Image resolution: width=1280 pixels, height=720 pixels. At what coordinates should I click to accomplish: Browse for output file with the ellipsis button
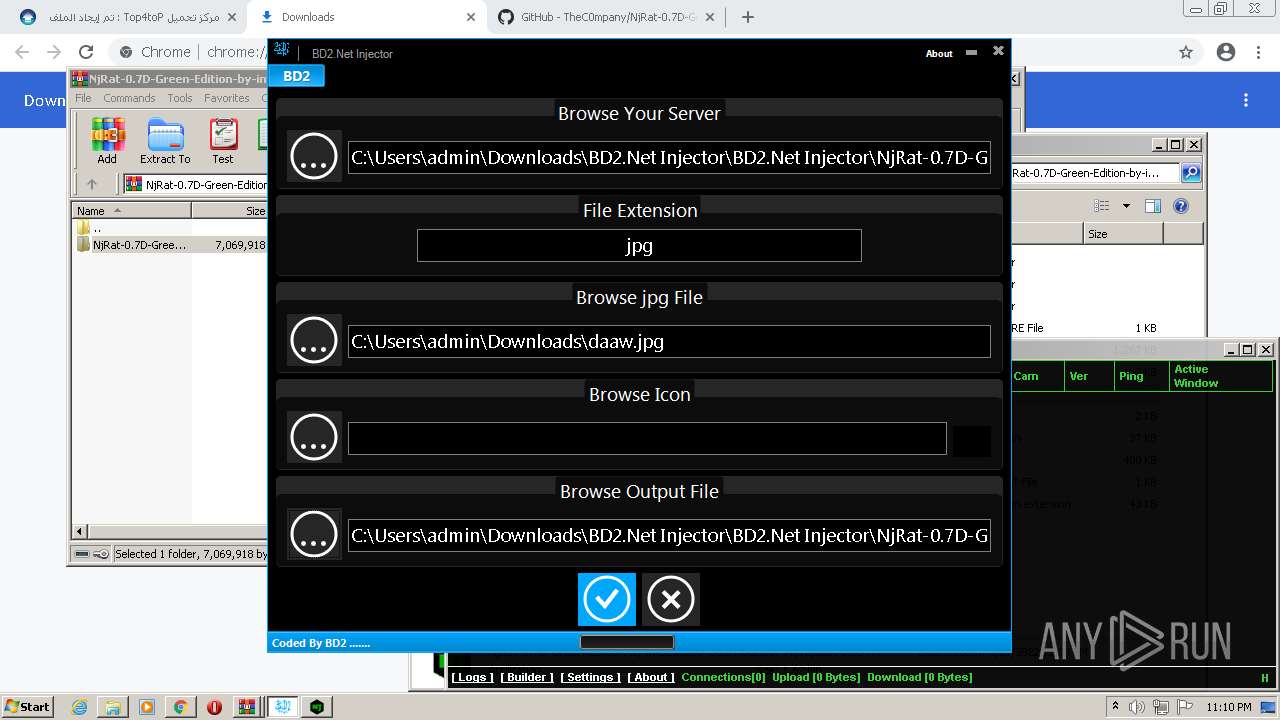(314, 534)
